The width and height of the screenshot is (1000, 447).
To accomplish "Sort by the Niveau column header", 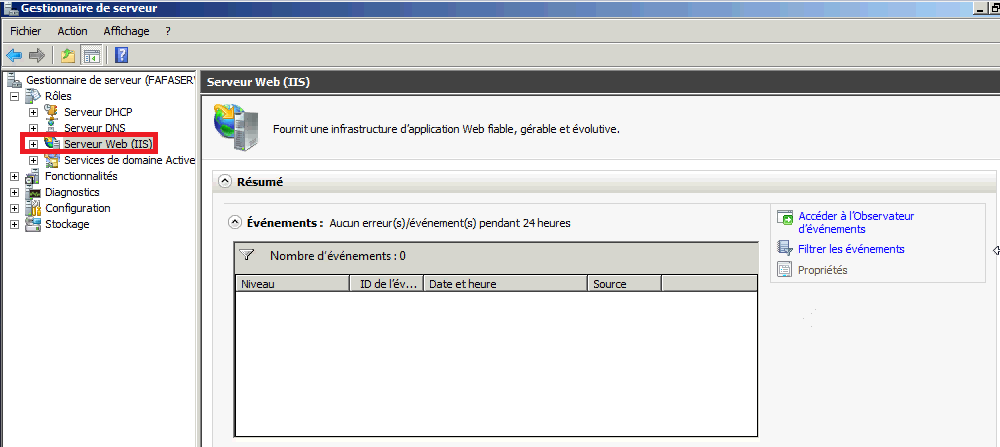I will pos(293,284).
